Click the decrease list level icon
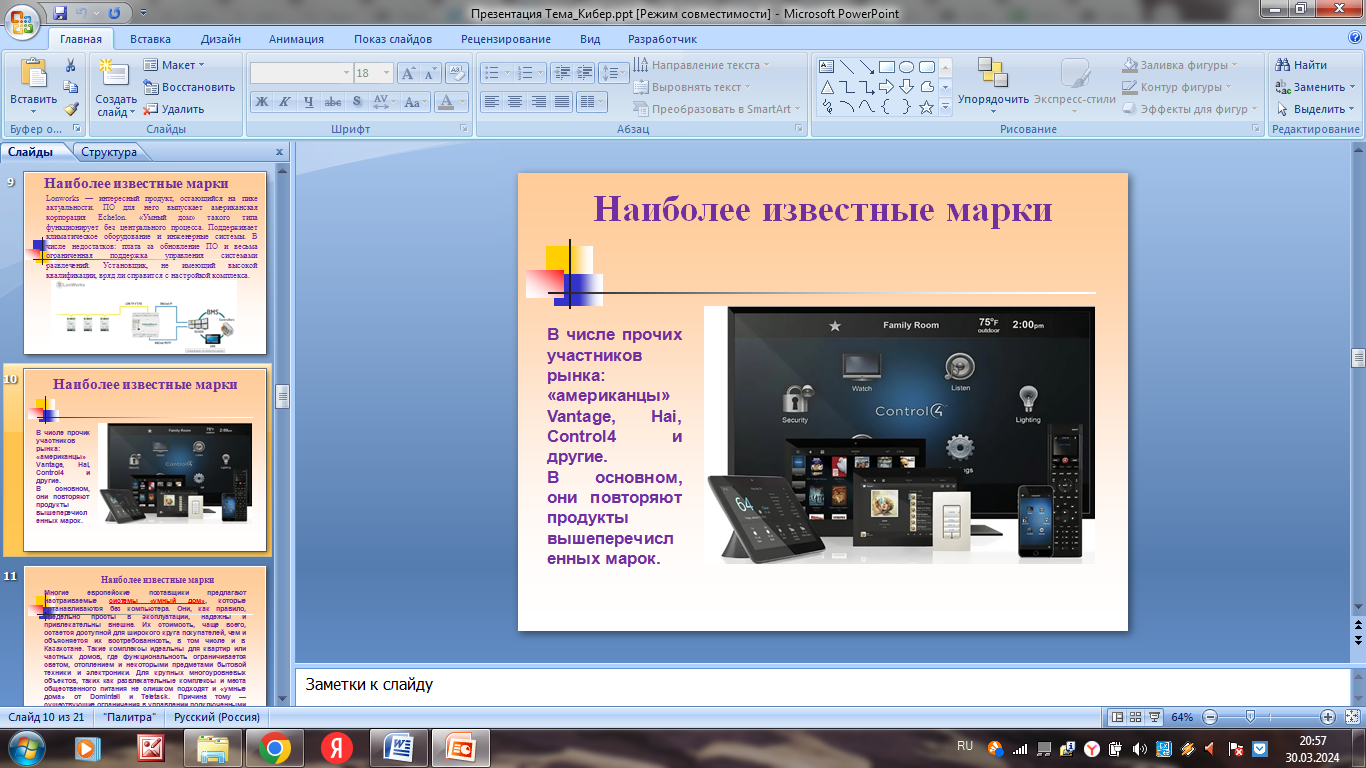1366x768 pixels. coord(560,73)
